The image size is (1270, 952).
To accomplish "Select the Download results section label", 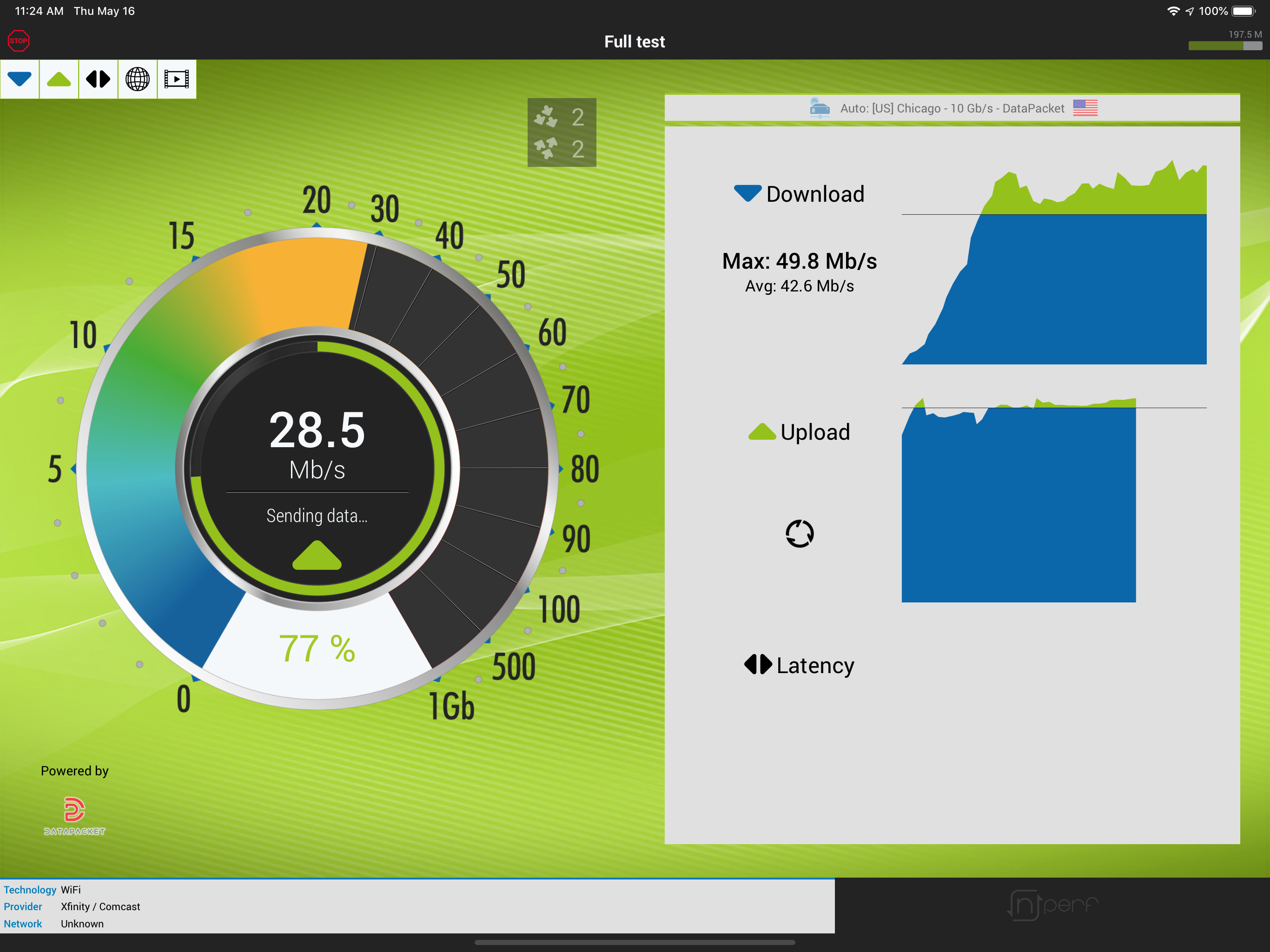I will [x=799, y=194].
